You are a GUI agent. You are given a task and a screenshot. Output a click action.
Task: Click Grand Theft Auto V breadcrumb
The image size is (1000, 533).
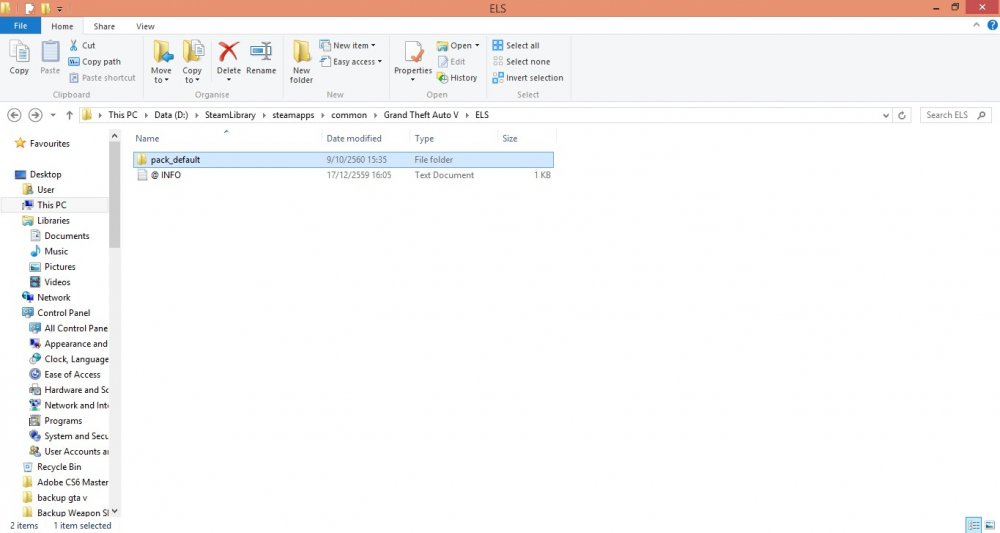(x=421, y=115)
